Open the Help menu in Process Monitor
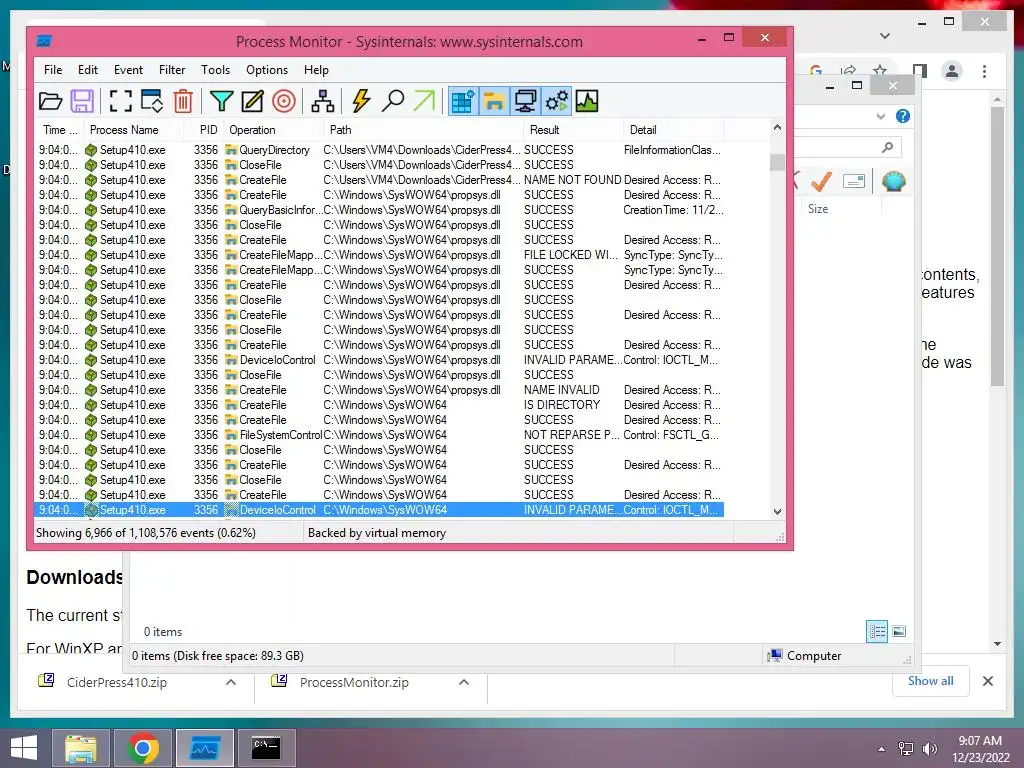Screen dimensions: 1024x768 tap(316, 70)
